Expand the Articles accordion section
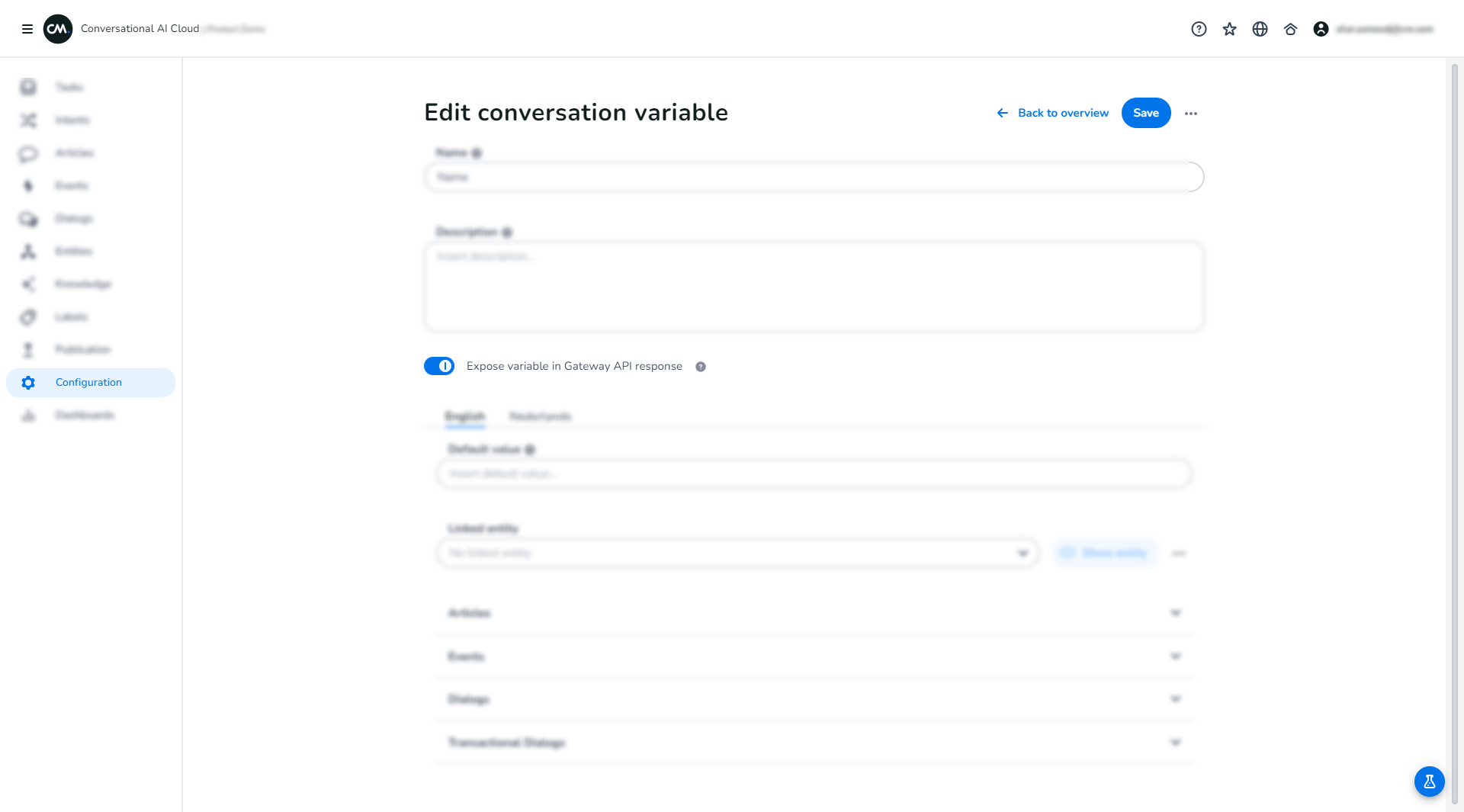The width and height of the screenshot is (1464, 812). [814, 613]
